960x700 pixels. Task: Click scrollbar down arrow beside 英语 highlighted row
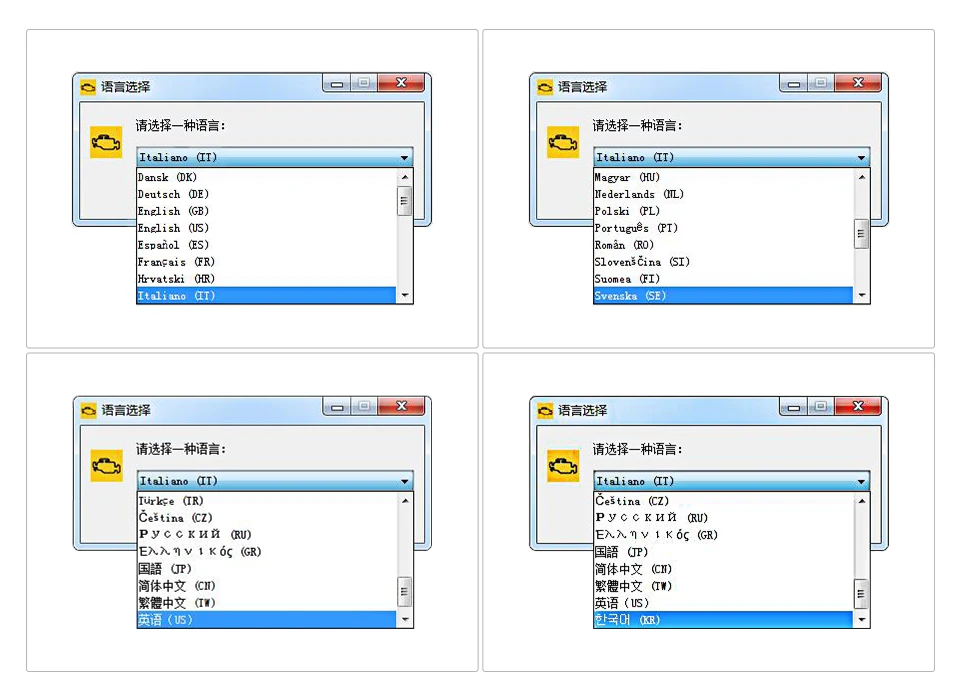click(x=404, y=619)
